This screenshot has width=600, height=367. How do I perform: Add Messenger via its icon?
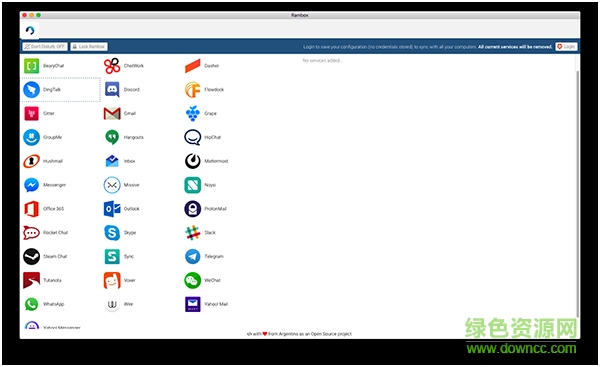point(31,185)
